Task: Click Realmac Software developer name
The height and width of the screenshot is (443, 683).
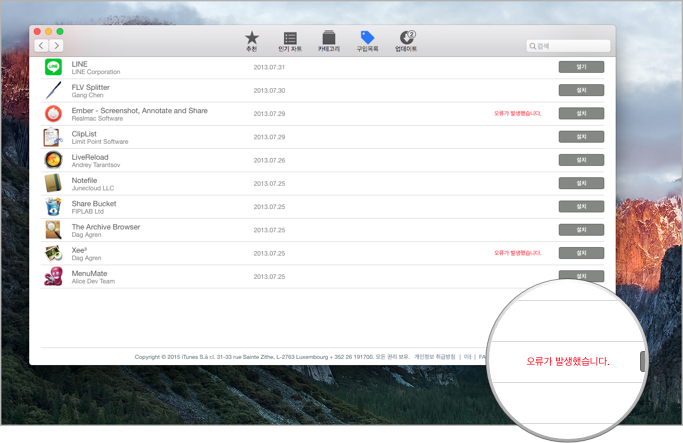Action: click(x=97, y=118)
